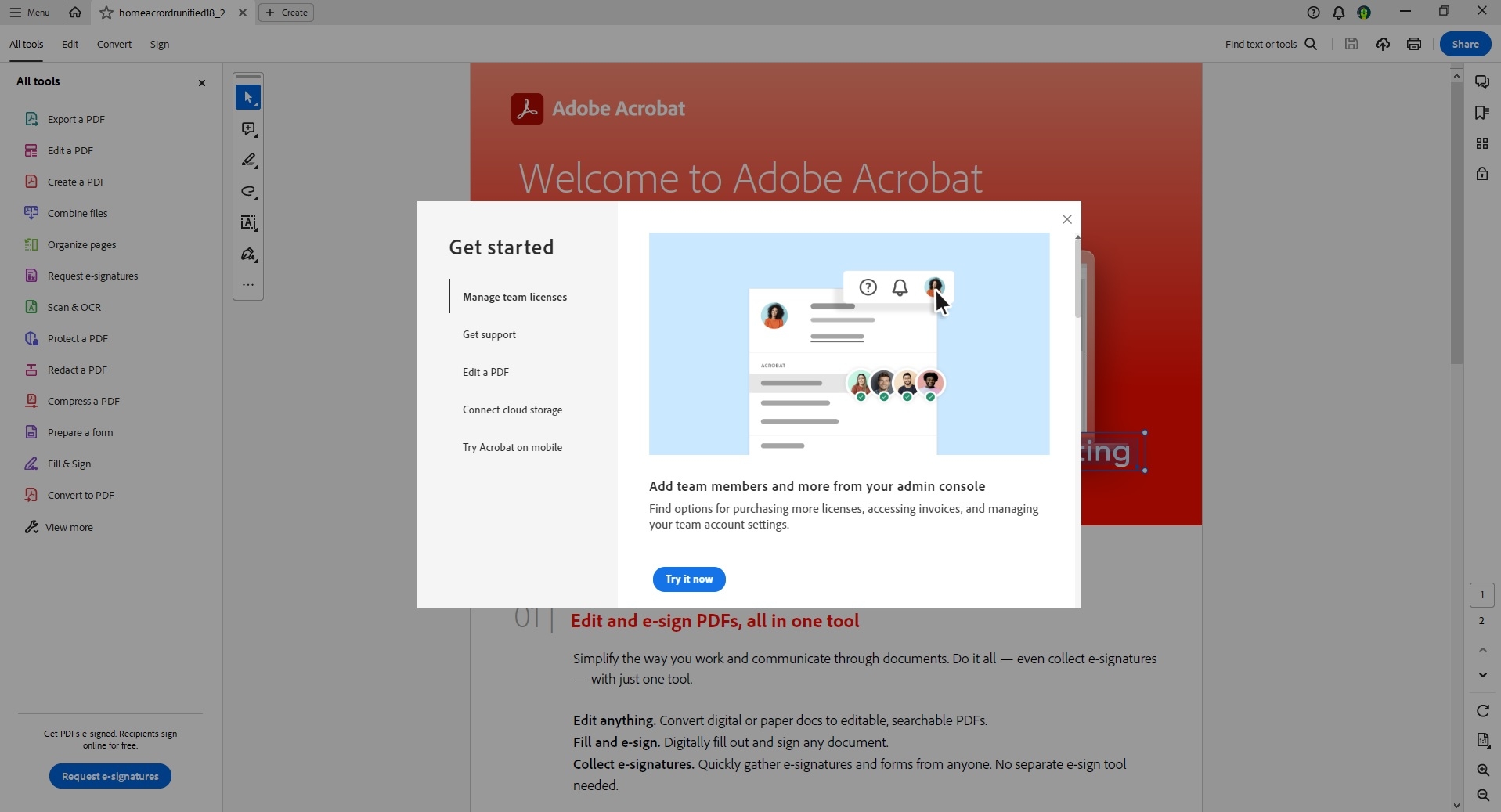The width and height of the screenshot is (1501, 812).
Task: Open the Sign menu in the top bar
Action: click(160, 44)
